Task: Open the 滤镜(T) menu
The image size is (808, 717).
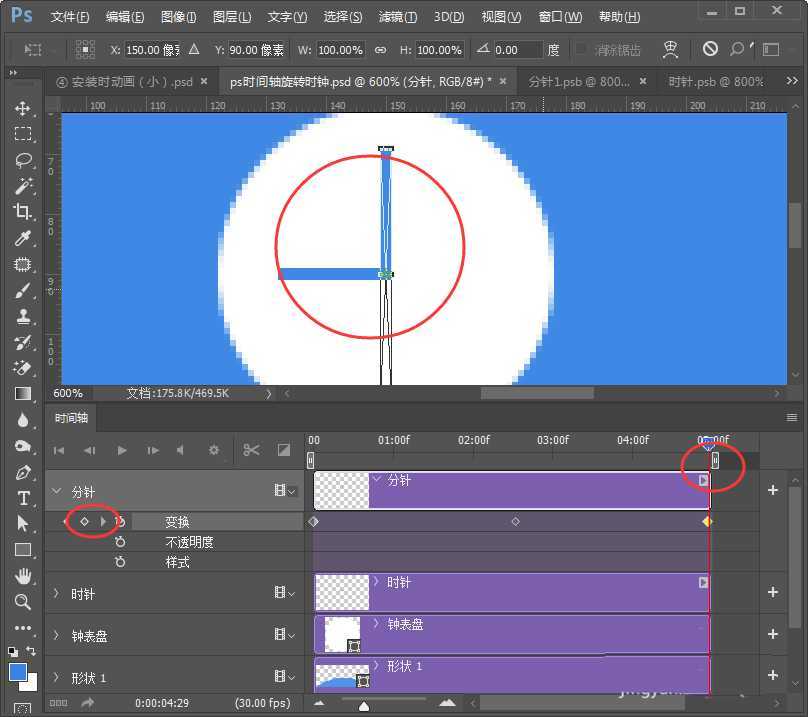Action: click(x=397, y=17)
